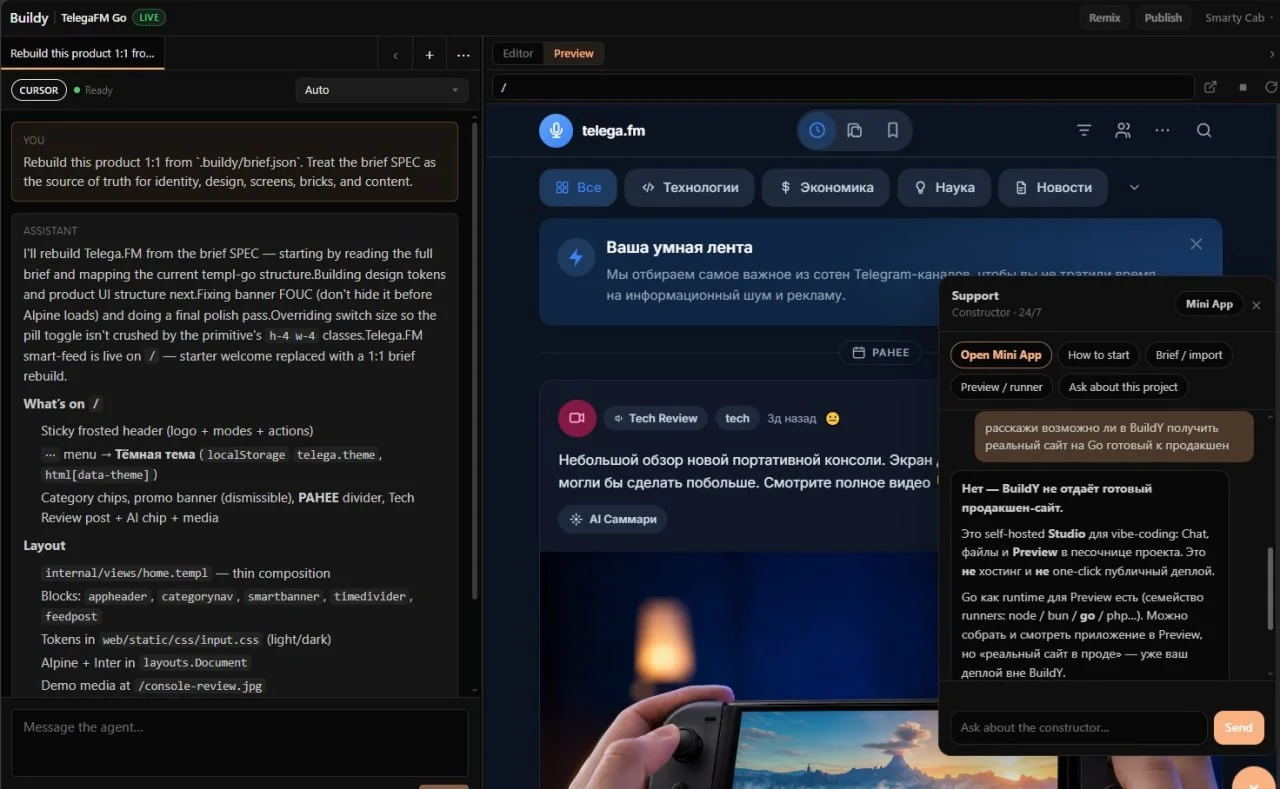Click the Mini App button
Screen dimensions: 1280x789
pyautogui.click(x=1209, y=304)
